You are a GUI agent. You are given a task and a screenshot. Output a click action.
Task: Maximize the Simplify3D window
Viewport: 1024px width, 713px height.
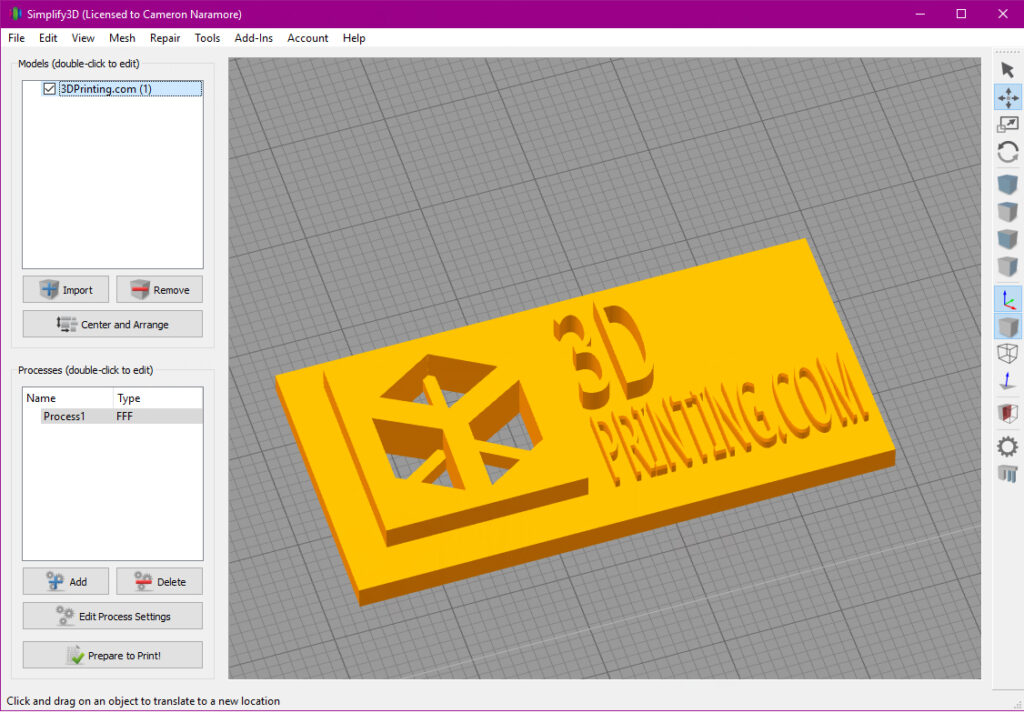(961, 14)
